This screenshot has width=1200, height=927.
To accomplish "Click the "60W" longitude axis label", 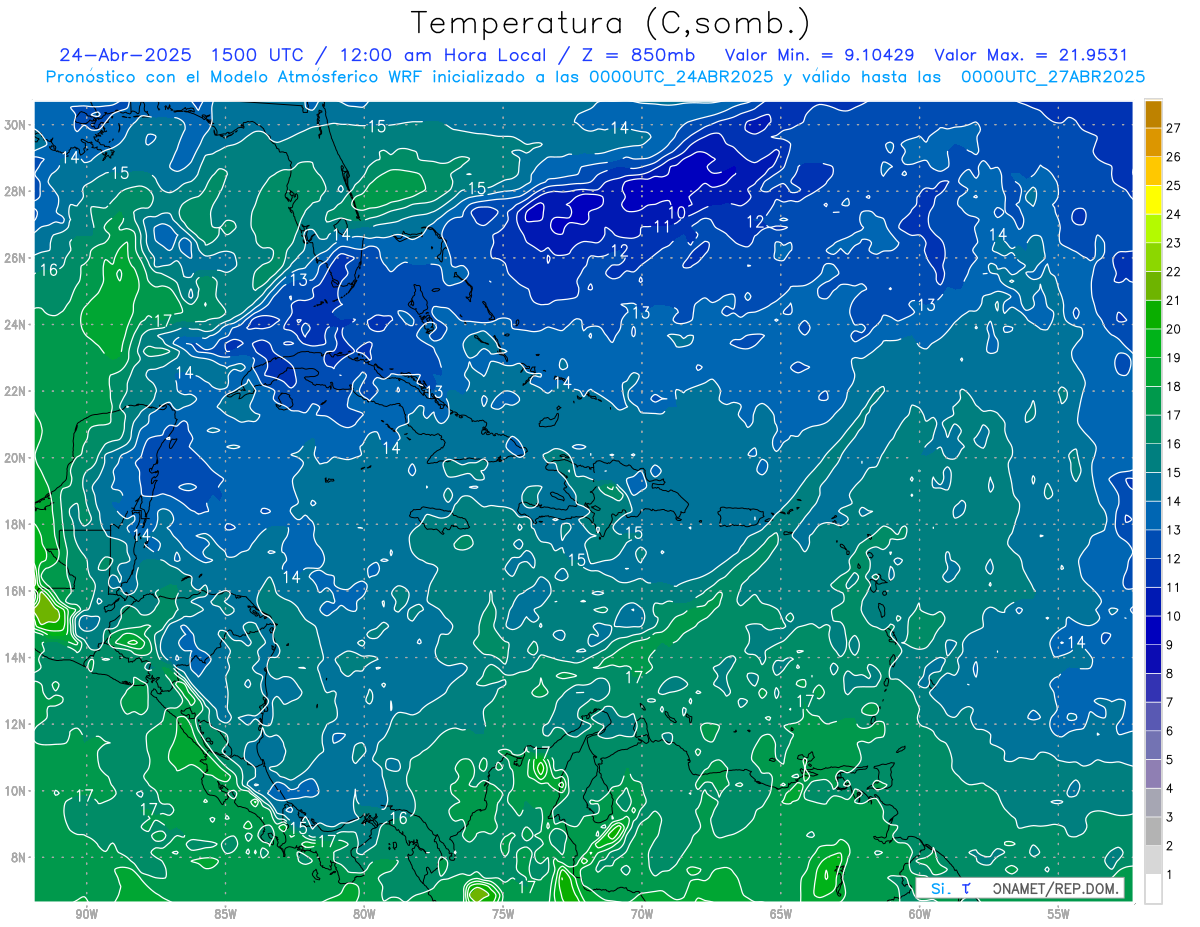I will pyautogui.click(x=920, y=914).
